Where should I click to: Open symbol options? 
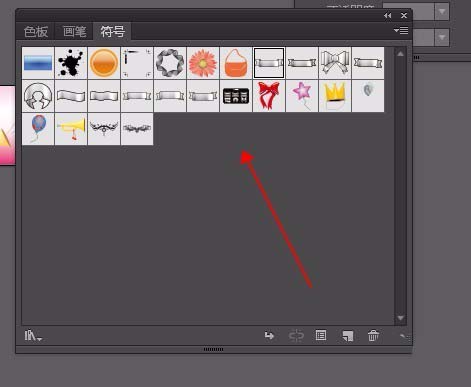coord(321,335)
